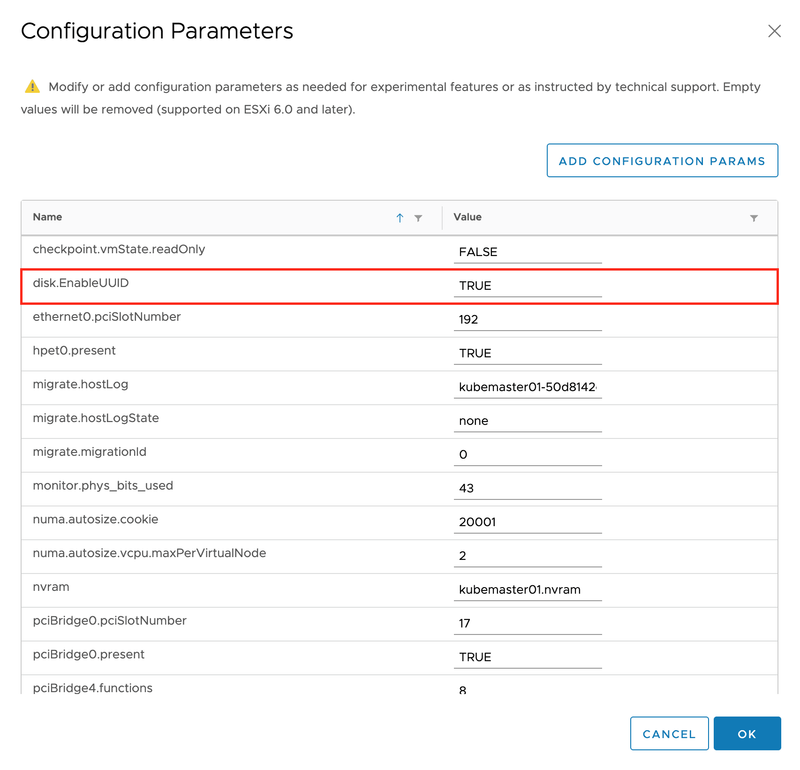Select the pciBridge0.pciSlotNumber value field

527,623
